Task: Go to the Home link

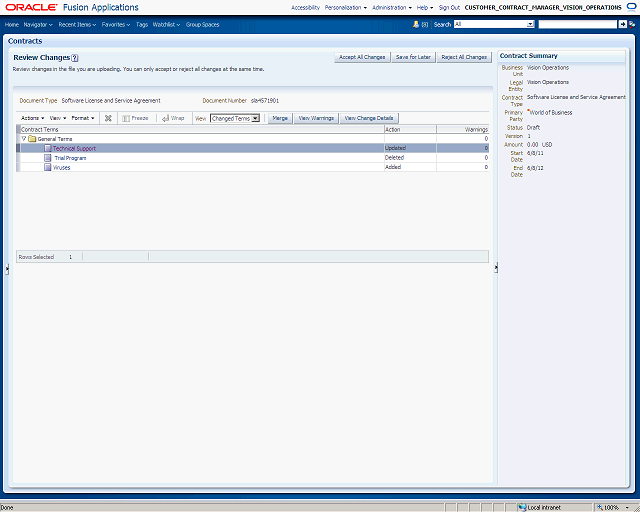Action: (x=11, y=24)
